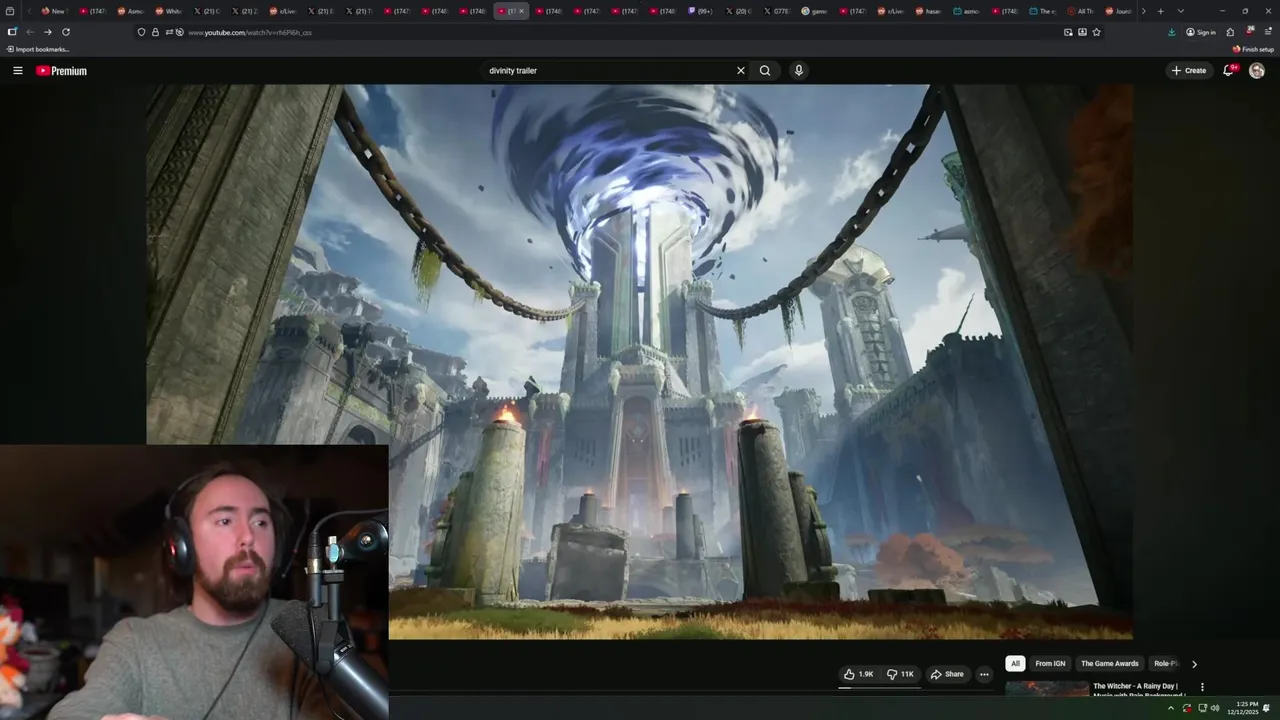Image resolution: width=1280 pixels, height=720 pixels.
Task: Select the partly hidden 'Role-Pl' chip
Action: [x=1166, y=664]
